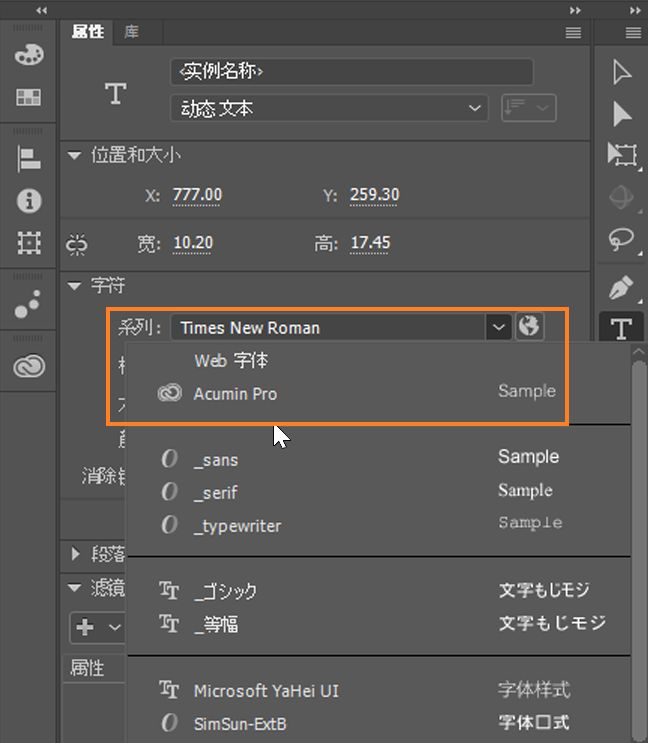Collapse left panel with double arrows
Image resolution: width=648 pixels, height=743 pixels.
42,10
